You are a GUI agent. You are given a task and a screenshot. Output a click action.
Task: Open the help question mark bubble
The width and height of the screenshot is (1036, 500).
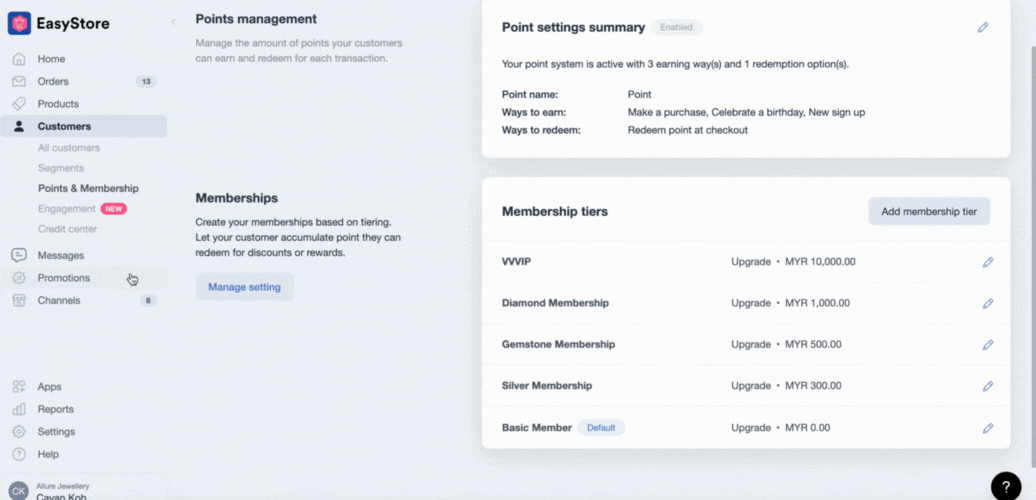tap(1006, 486)
